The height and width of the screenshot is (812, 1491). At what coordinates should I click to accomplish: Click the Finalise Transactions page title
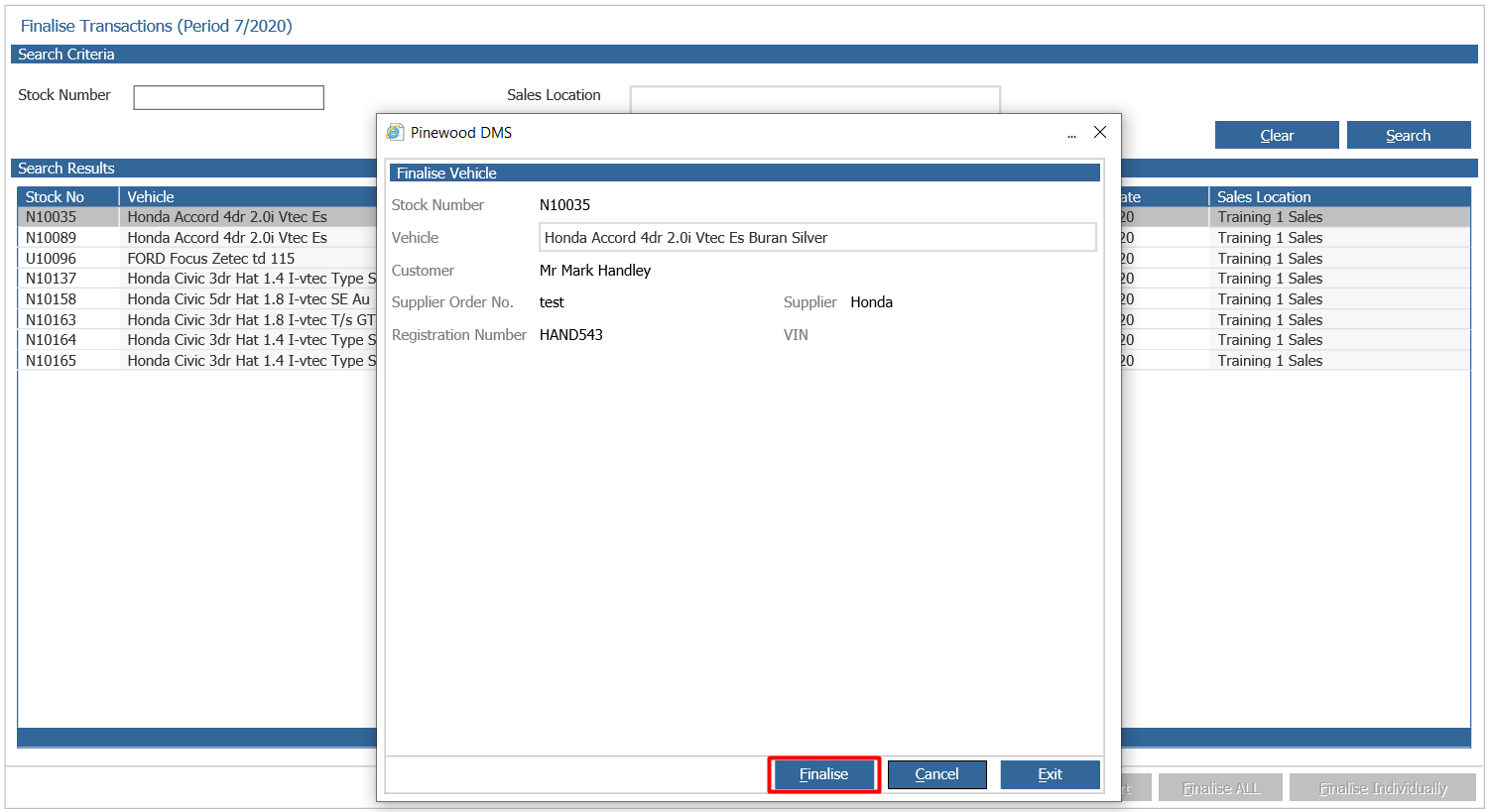point(157,26)
